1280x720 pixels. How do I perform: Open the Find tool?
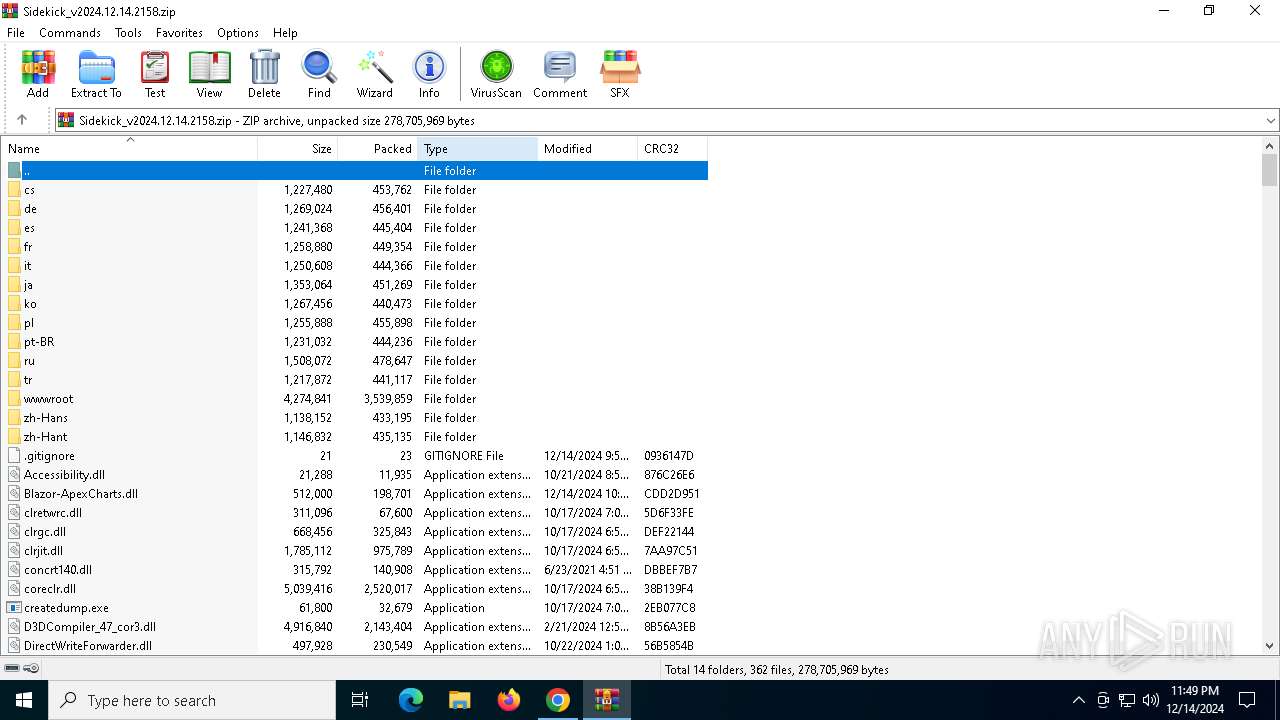pyautogui.click(x=319, y=75)
